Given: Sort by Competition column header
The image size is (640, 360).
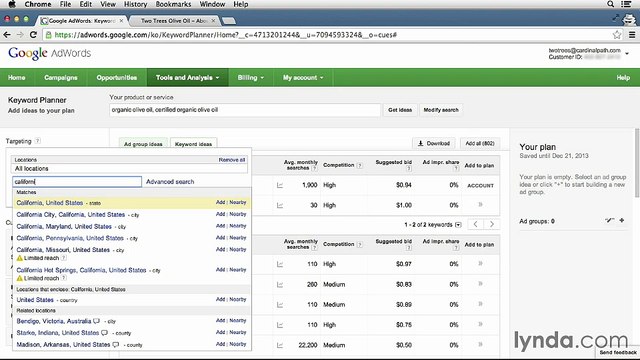Looking at the screenshot, I should click(x=338, y=165).
